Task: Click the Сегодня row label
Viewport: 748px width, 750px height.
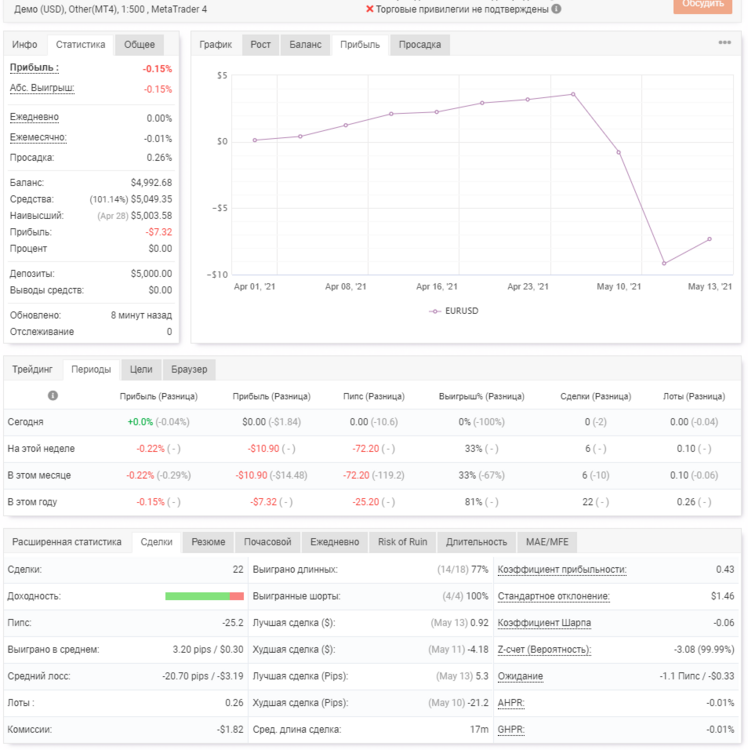Action: tap(25, 422)
